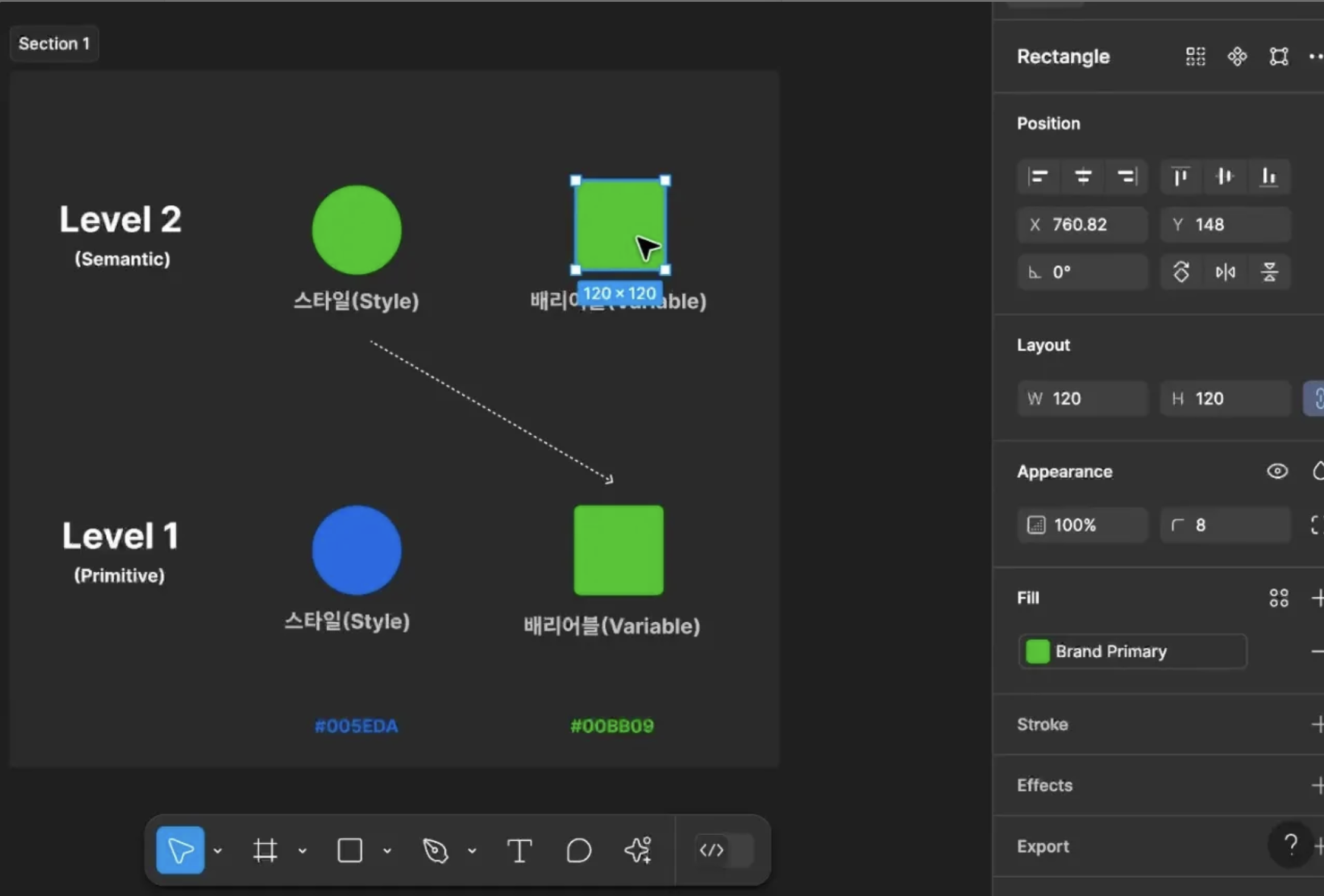This screenshot has width=1324, height=896.
Task: Click the Create component icon
Action: [1237, 56]
